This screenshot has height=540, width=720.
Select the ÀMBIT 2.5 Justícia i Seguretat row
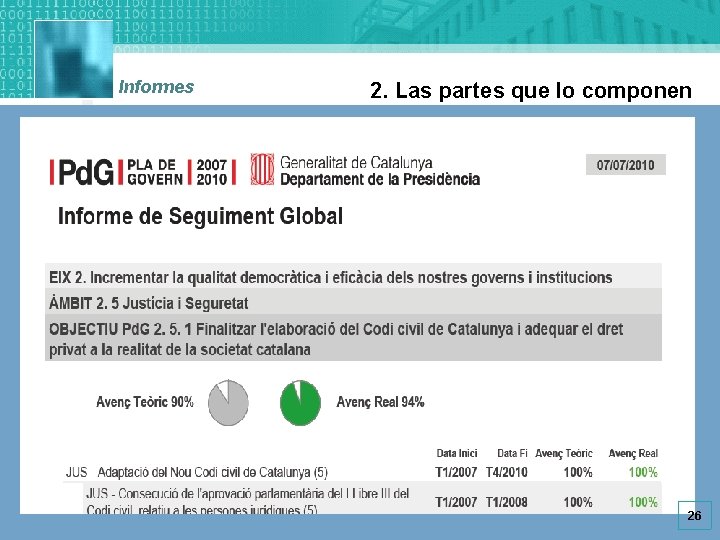coord(353,302)
